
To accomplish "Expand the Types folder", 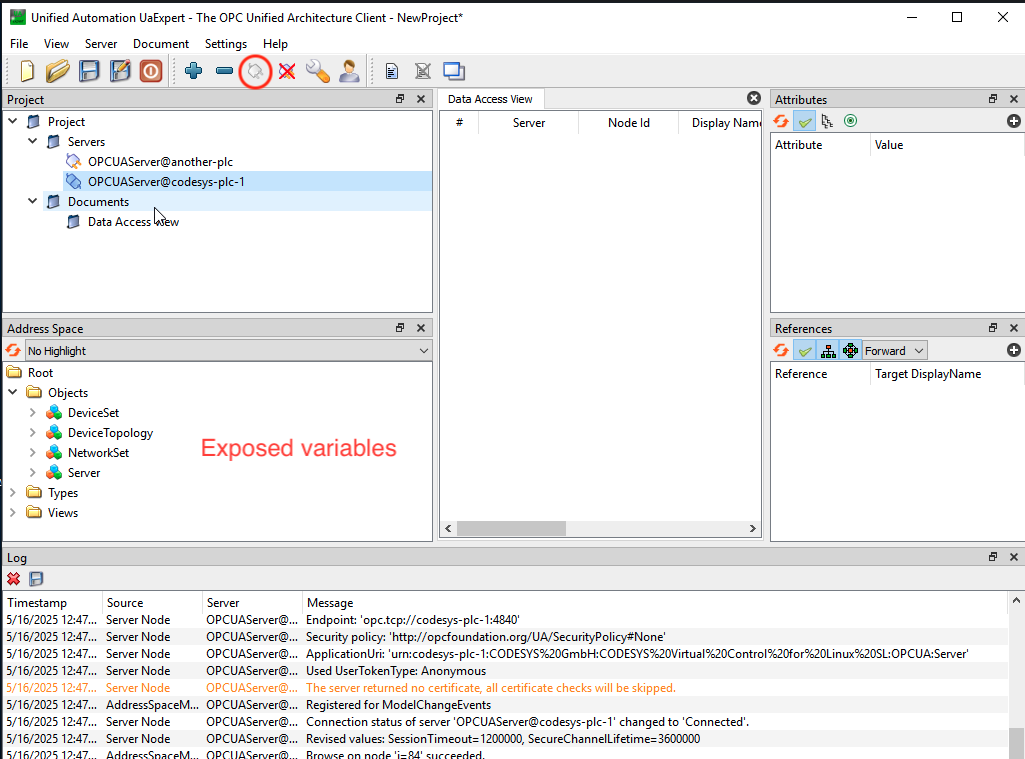I will (12, 492).
